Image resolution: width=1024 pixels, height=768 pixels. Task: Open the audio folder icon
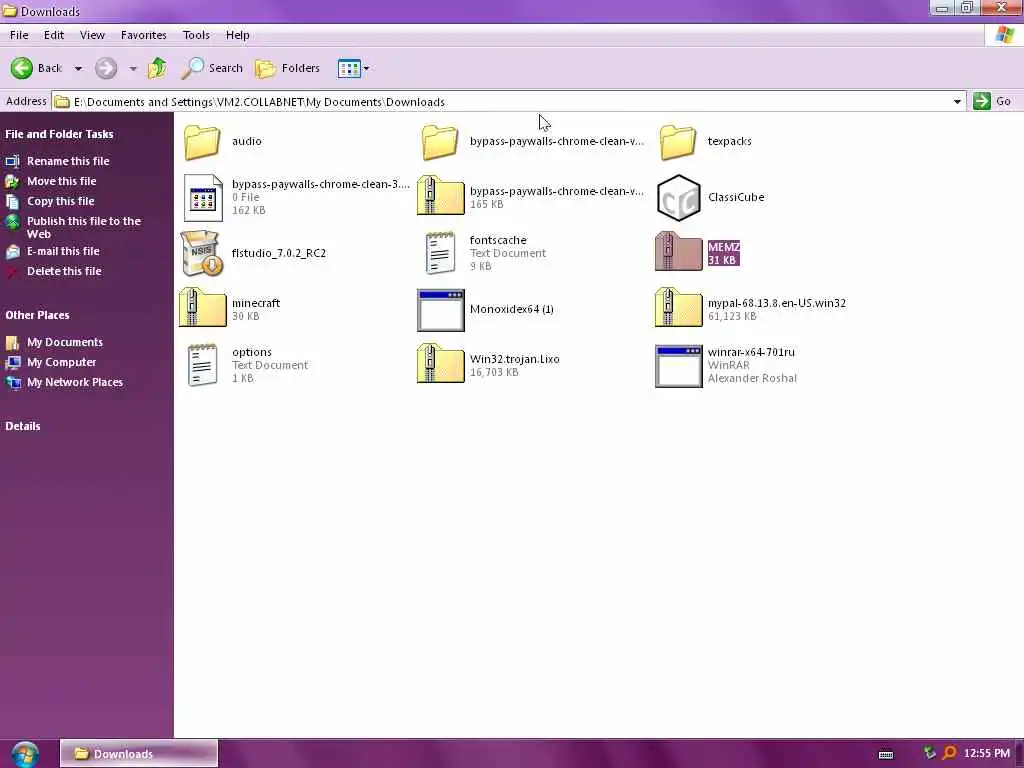(202, 141)
